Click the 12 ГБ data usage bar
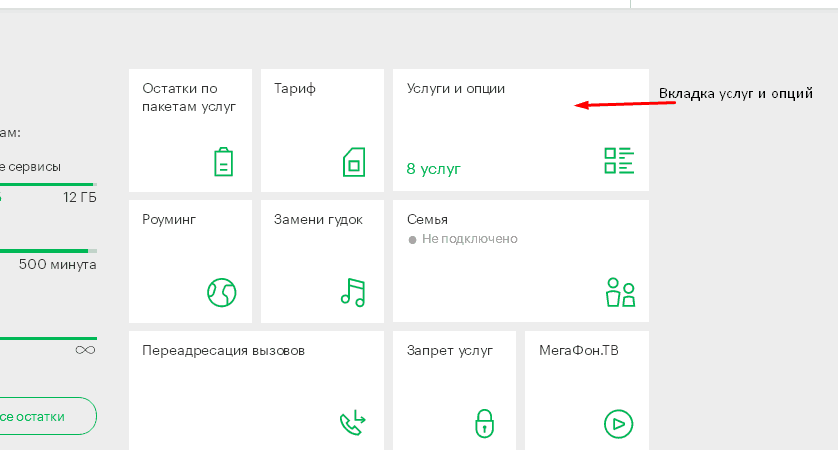This screenshot has height=450, width=838. pyautogui.click(x=47, y=184)
